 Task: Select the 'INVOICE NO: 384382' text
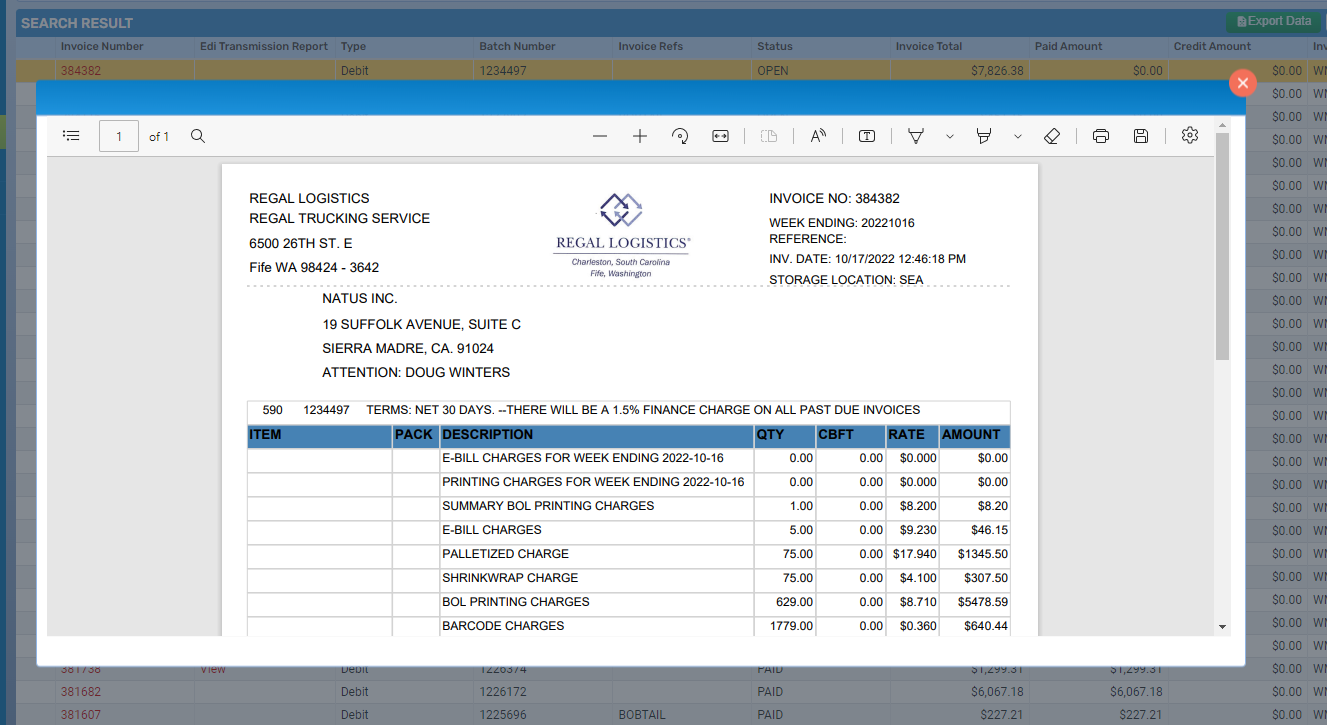834,198
